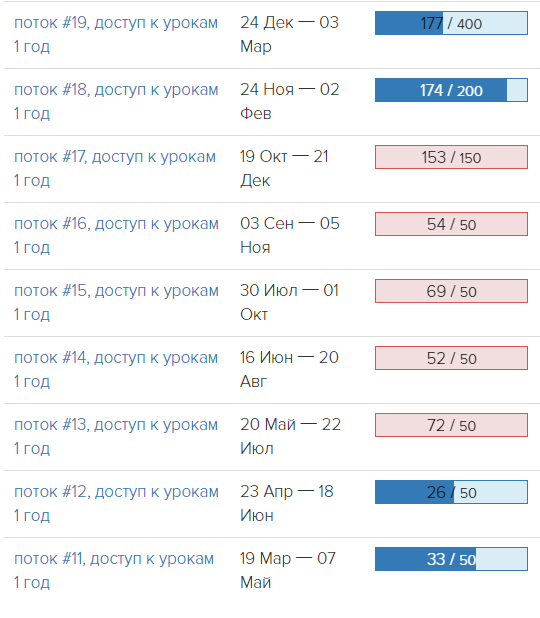
Task: Open the поток #15 link
Action: (x=116, y=302)
